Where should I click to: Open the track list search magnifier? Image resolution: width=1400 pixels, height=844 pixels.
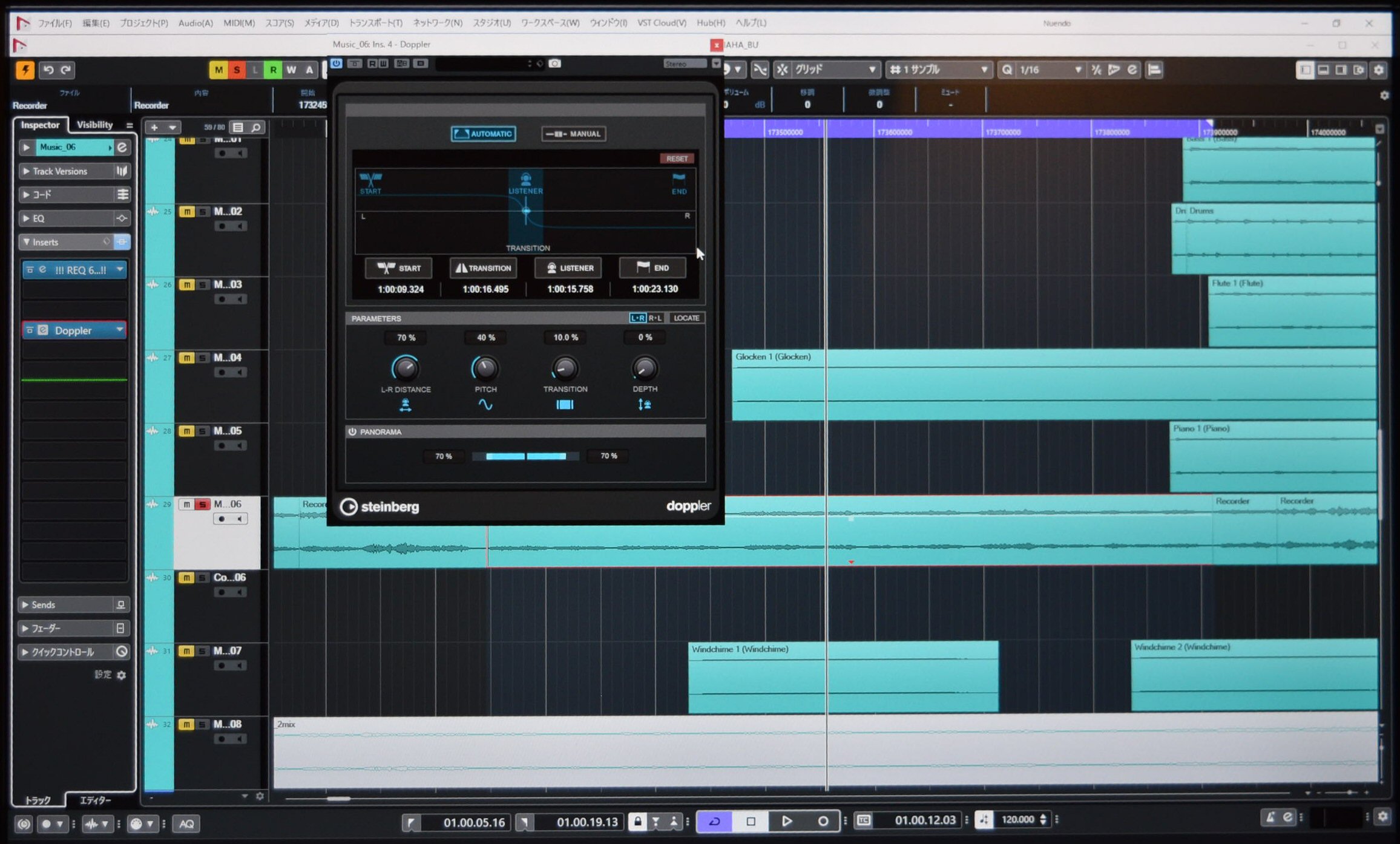pos(256,128)
